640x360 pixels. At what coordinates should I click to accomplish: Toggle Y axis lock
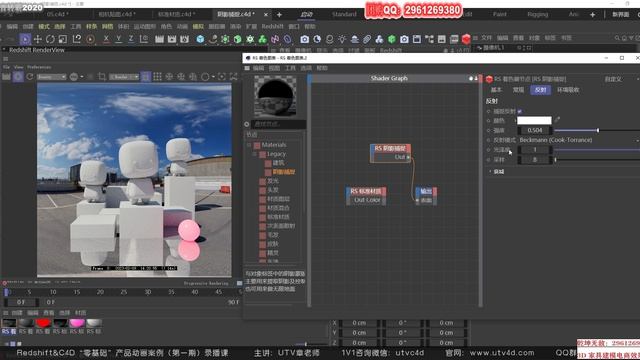tap(118, 39)
